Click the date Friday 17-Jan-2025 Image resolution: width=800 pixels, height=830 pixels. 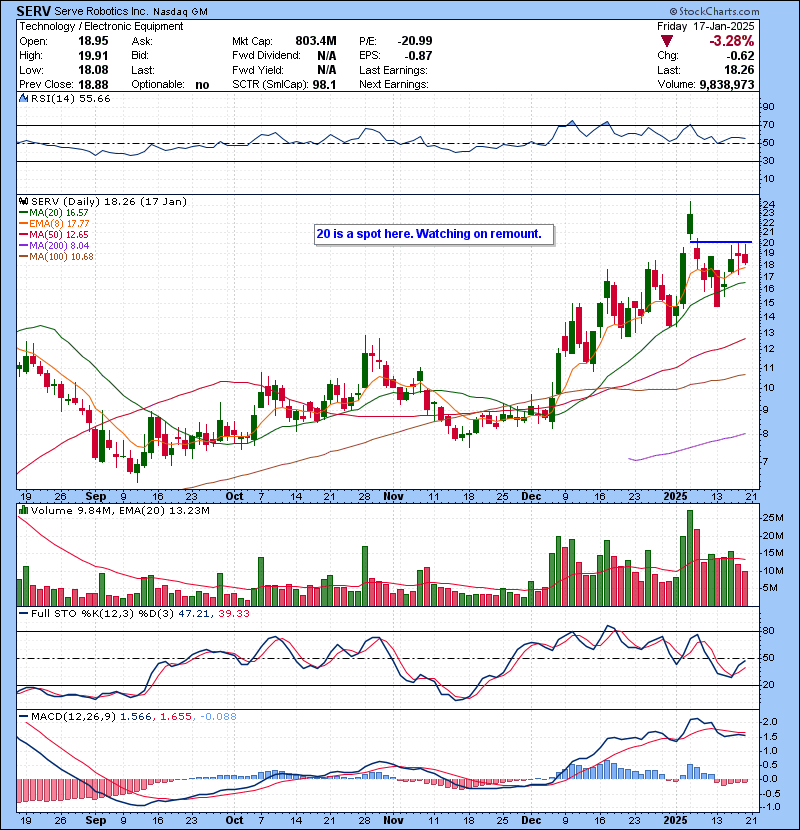point(706,26)
